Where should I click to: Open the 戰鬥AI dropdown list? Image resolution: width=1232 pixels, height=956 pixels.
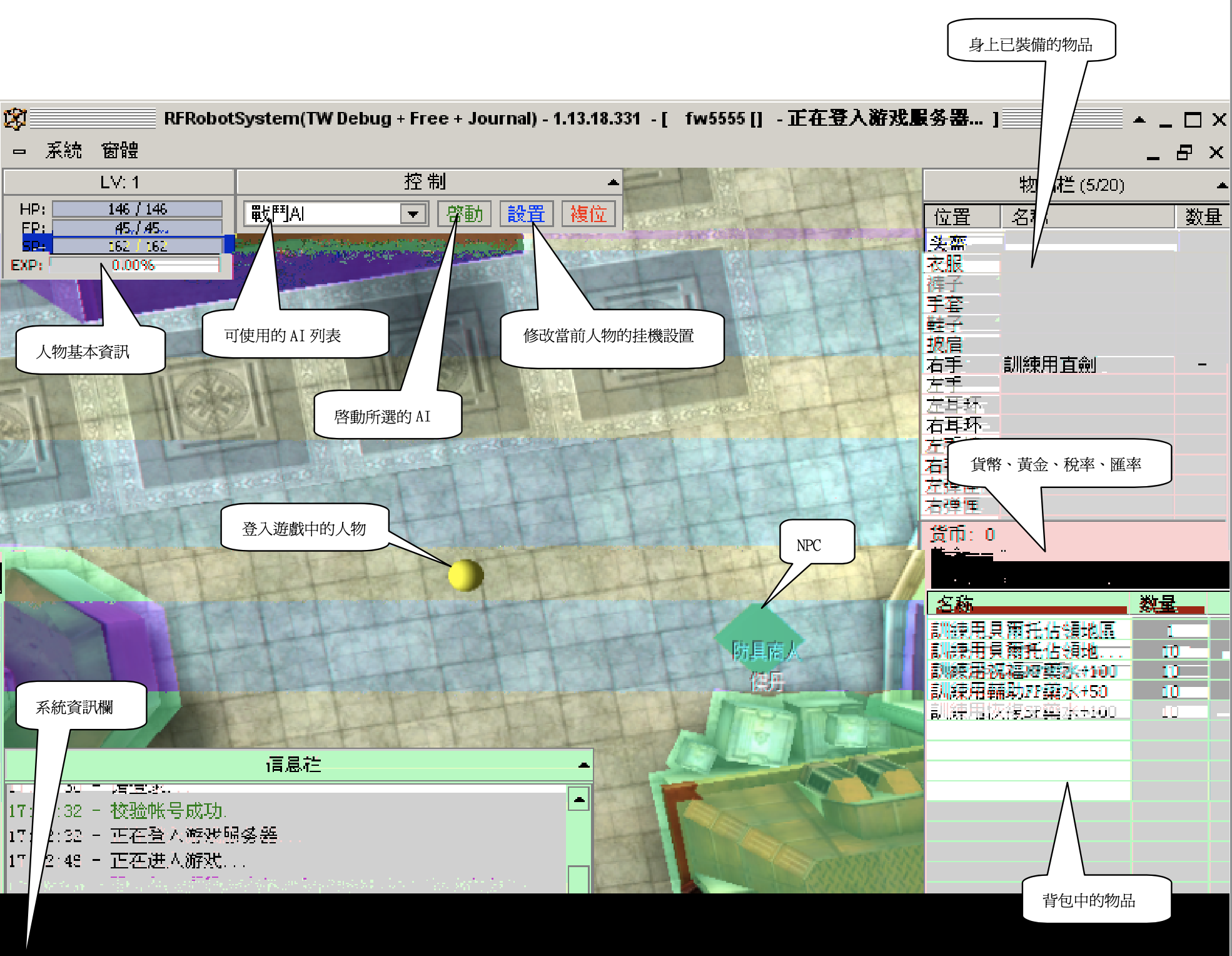[413, 214]
